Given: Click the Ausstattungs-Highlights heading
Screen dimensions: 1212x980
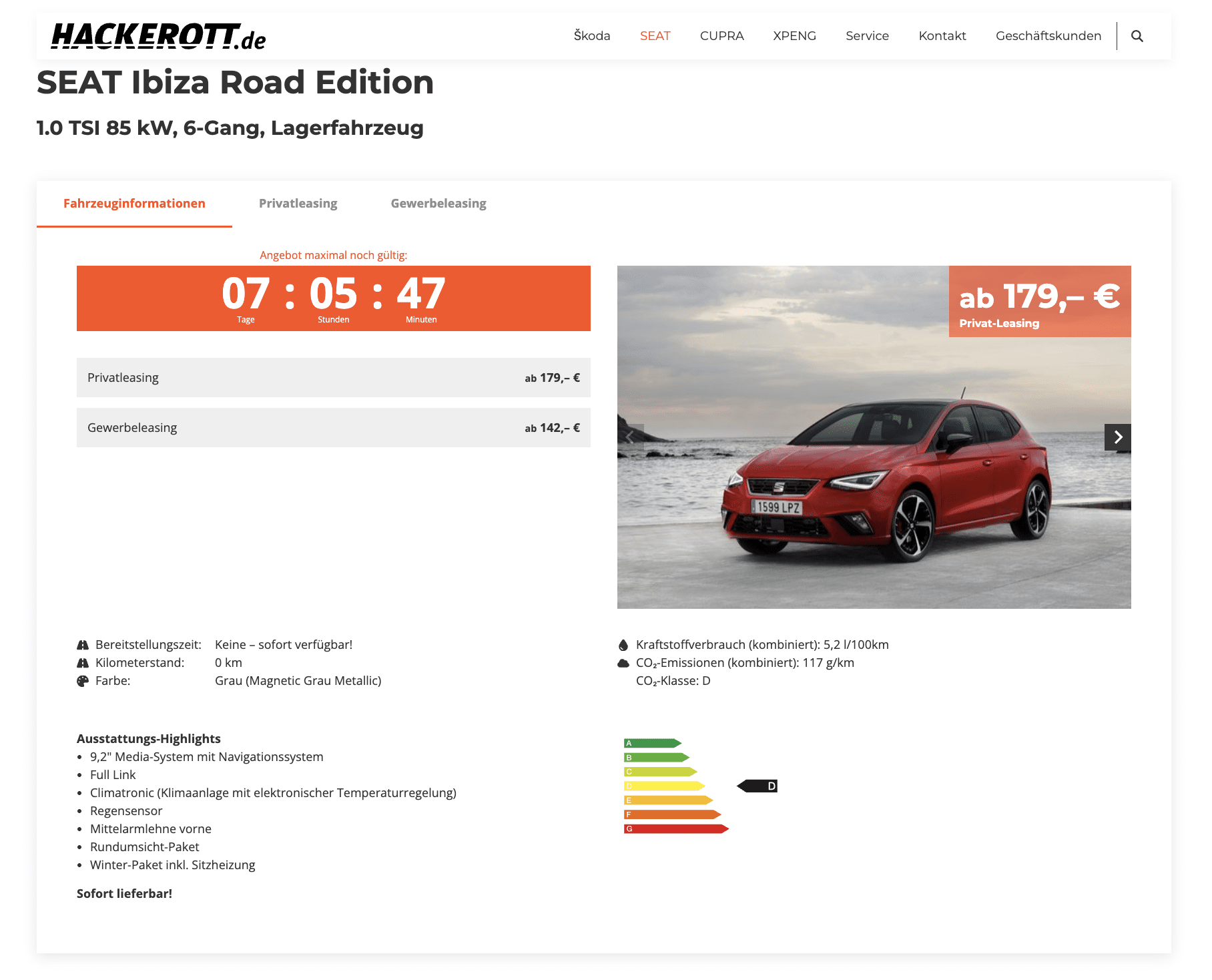Looking at the screenshot, I should tap(149, 739).
